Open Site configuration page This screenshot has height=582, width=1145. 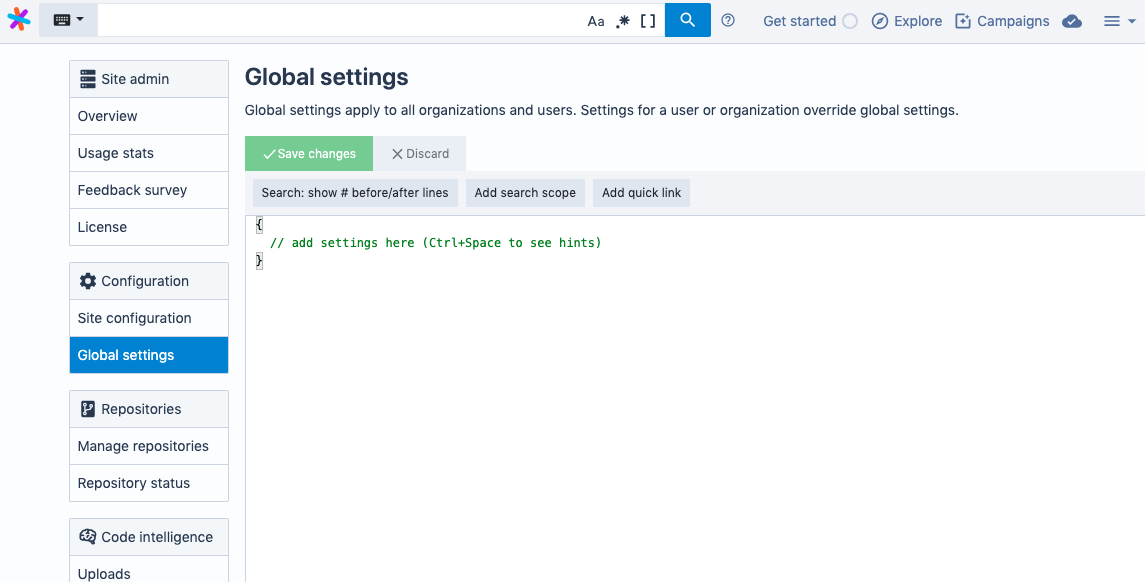(149, 318)
